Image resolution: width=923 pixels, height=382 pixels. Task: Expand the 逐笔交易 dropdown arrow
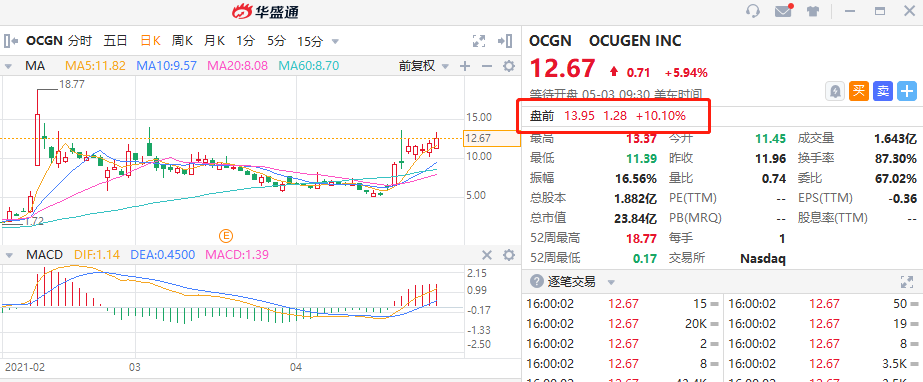611,282
